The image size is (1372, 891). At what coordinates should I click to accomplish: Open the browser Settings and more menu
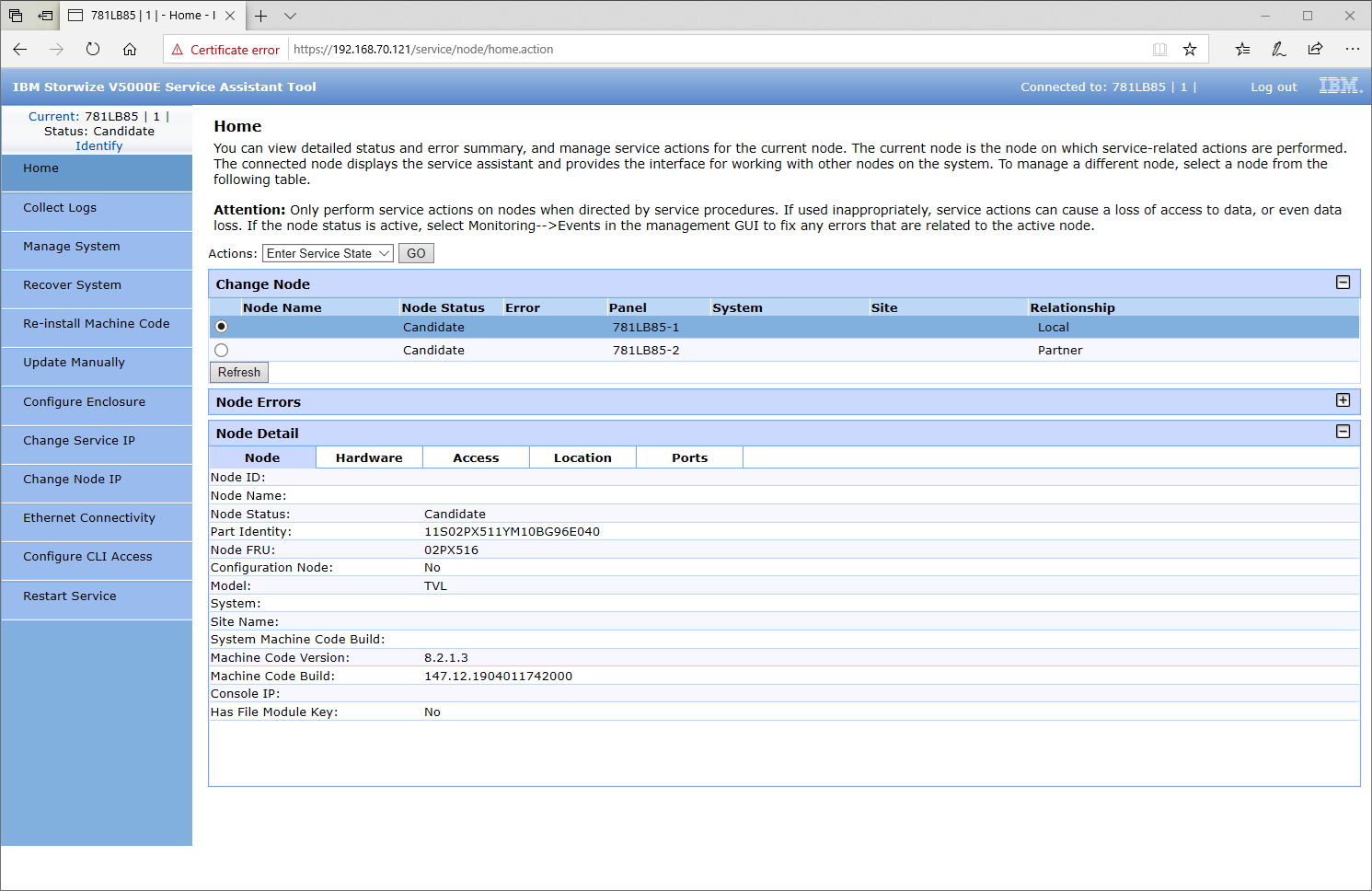1352,50
